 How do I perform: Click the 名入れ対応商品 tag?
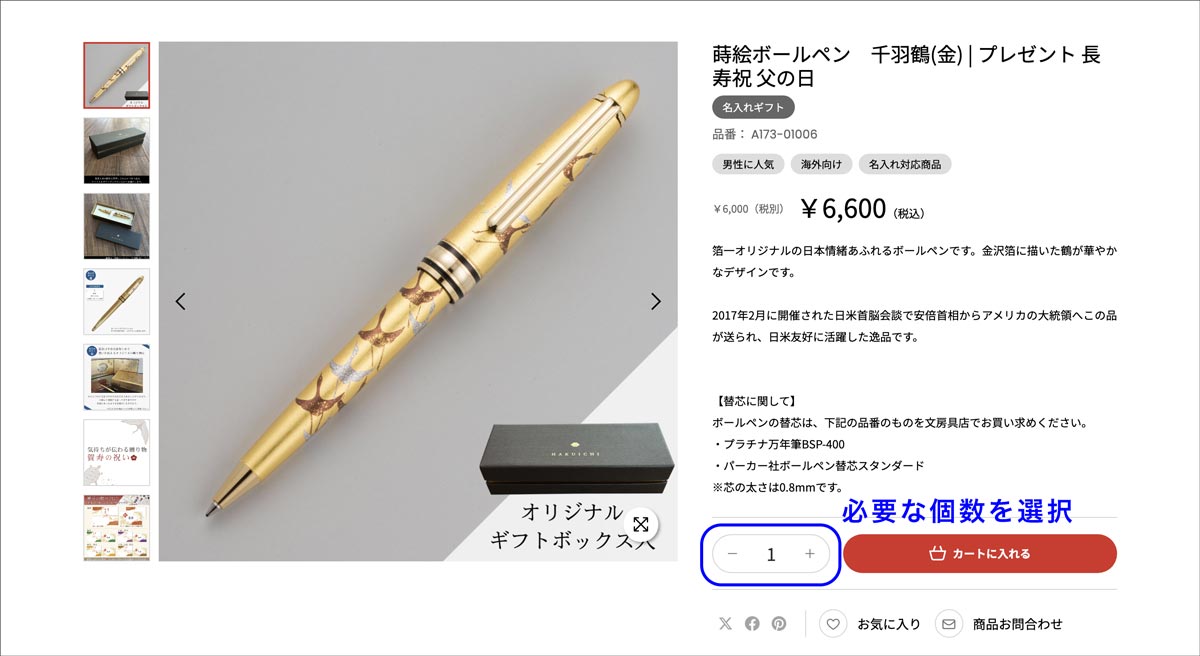pyautogui.click(x=905, y=164)
